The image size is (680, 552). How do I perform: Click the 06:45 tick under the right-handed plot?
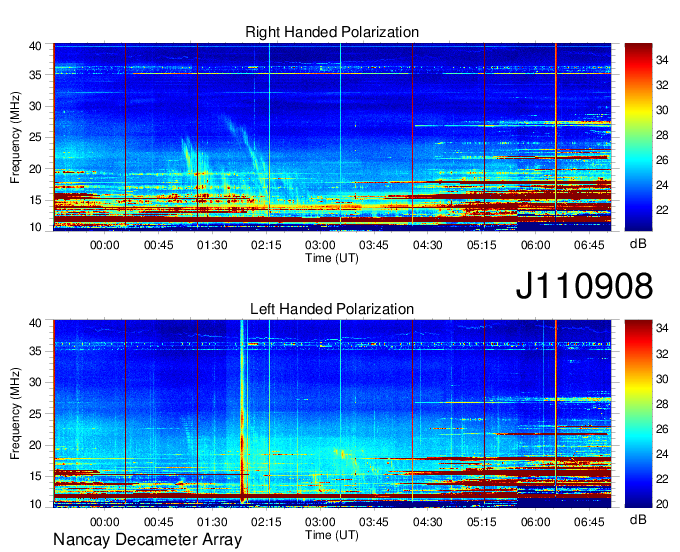point(589,245)
